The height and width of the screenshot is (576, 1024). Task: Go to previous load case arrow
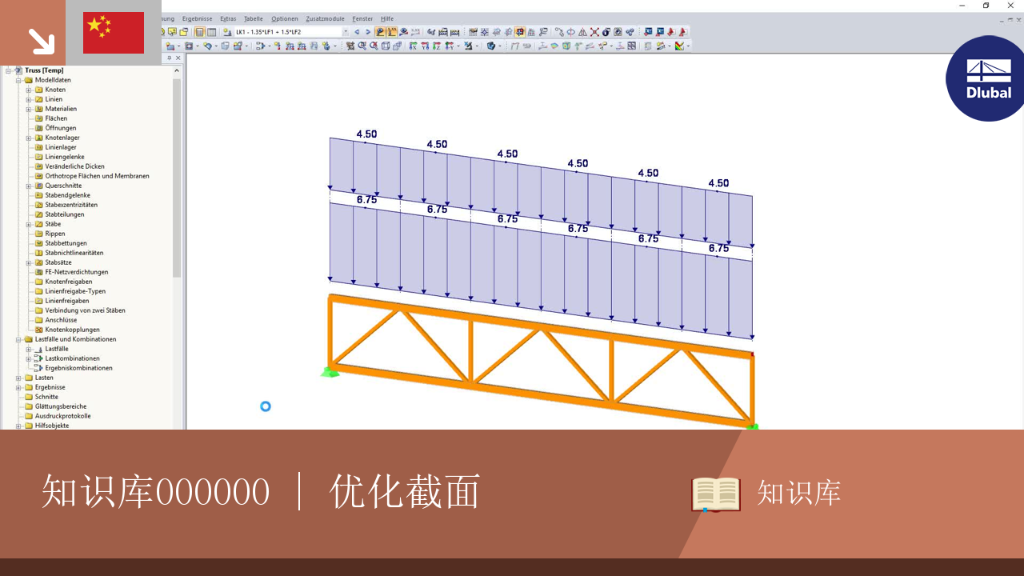pos(357,32)
